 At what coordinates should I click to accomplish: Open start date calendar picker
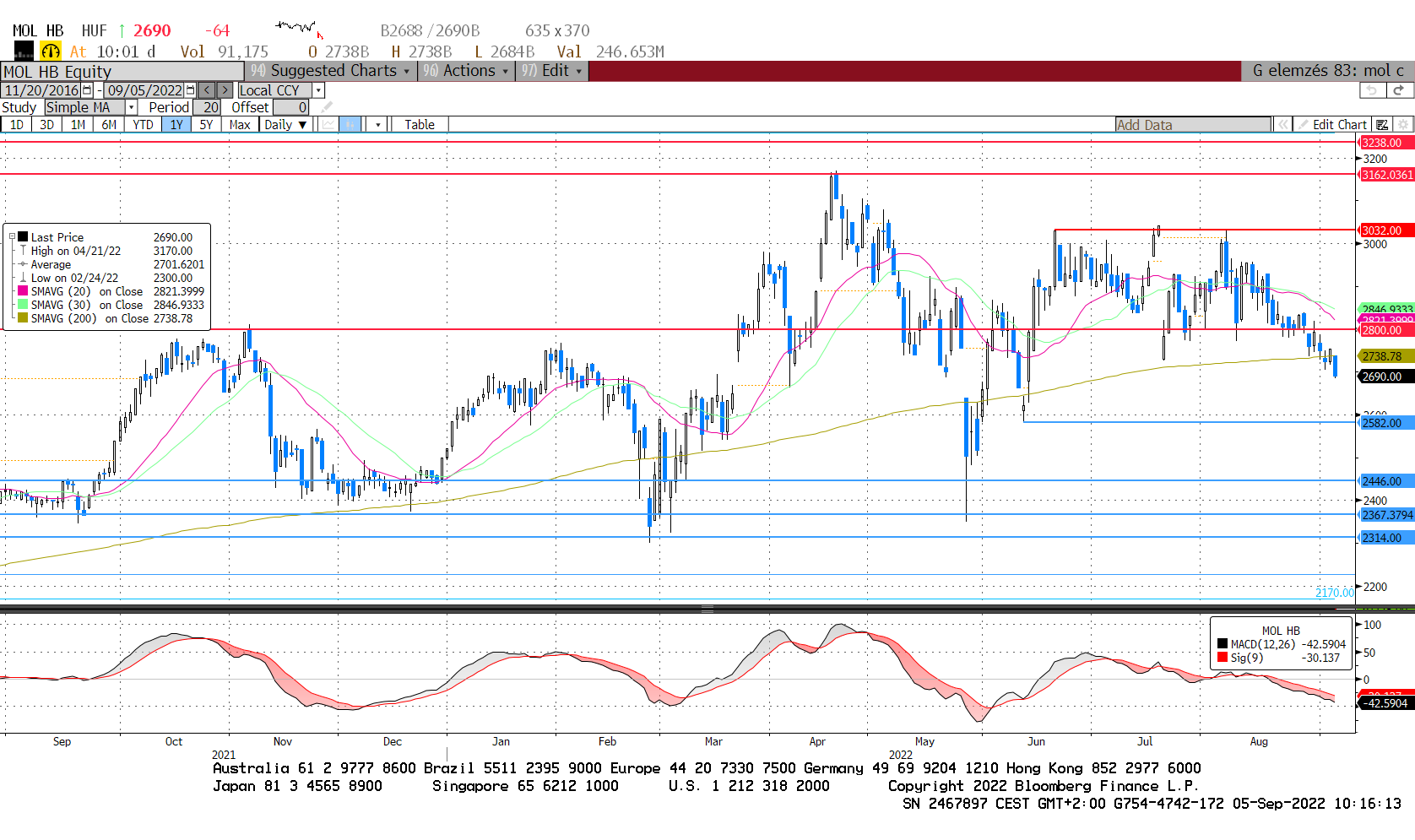click(88, 90)
